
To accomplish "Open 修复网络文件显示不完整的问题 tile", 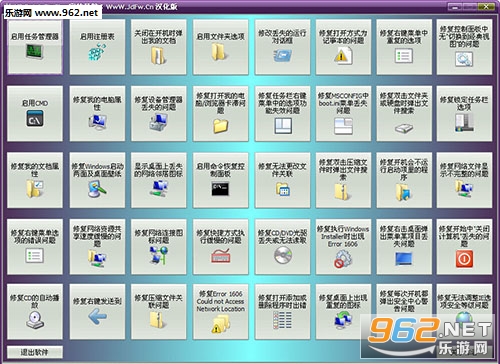I will pyautogui.click(x=464, y=180).
